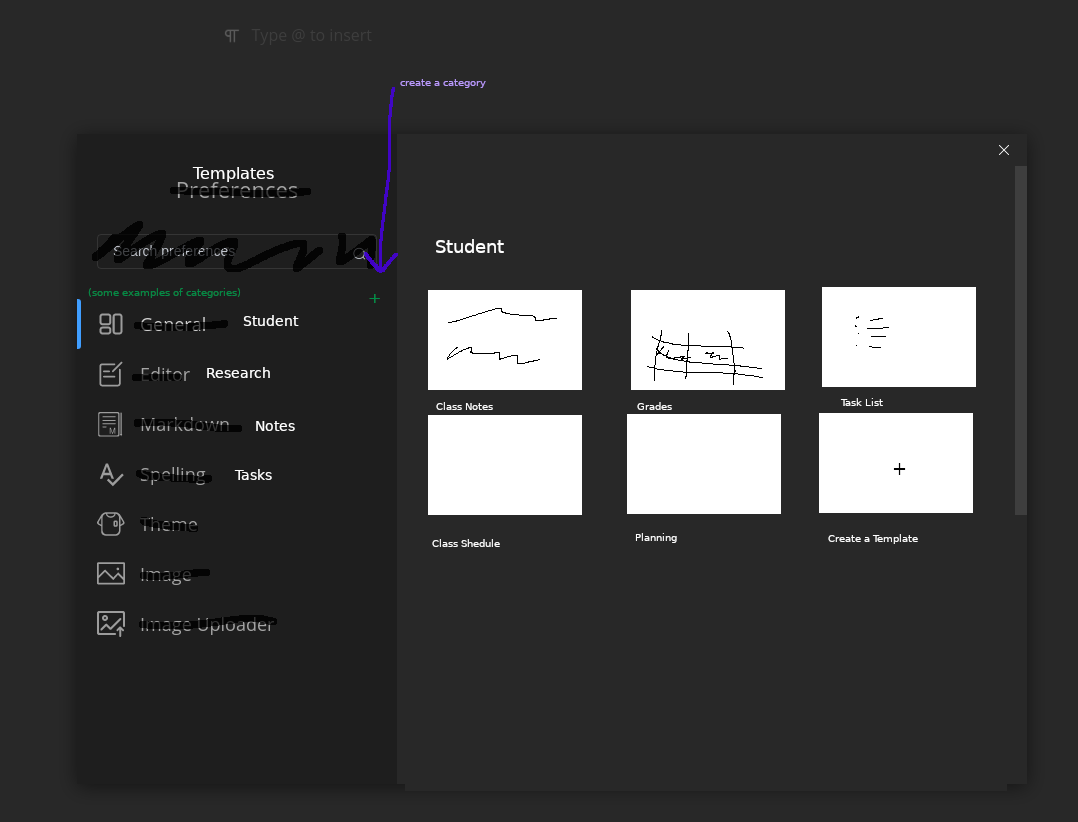The width and height of the screenshot is (1078, 822).
Task: Click the Image picture icon
Action: pos(111,573)
